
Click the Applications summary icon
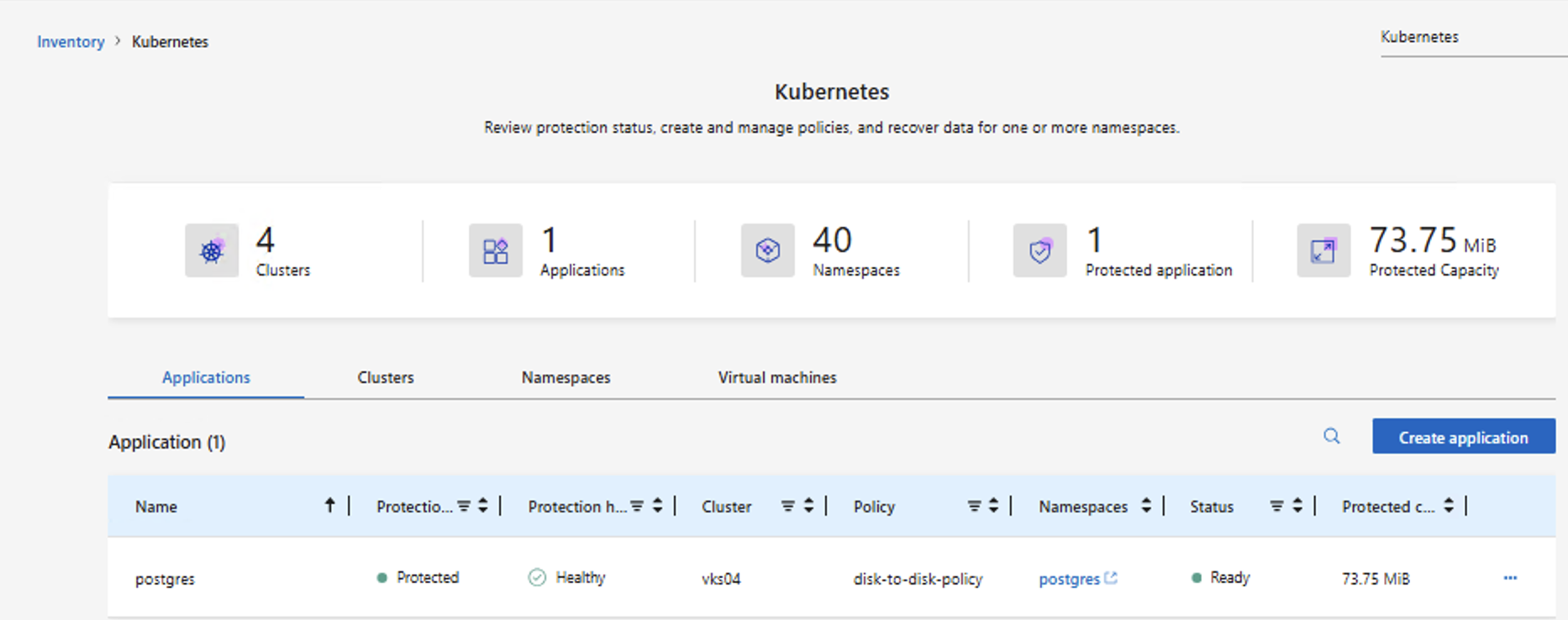(x=496, y=250)
